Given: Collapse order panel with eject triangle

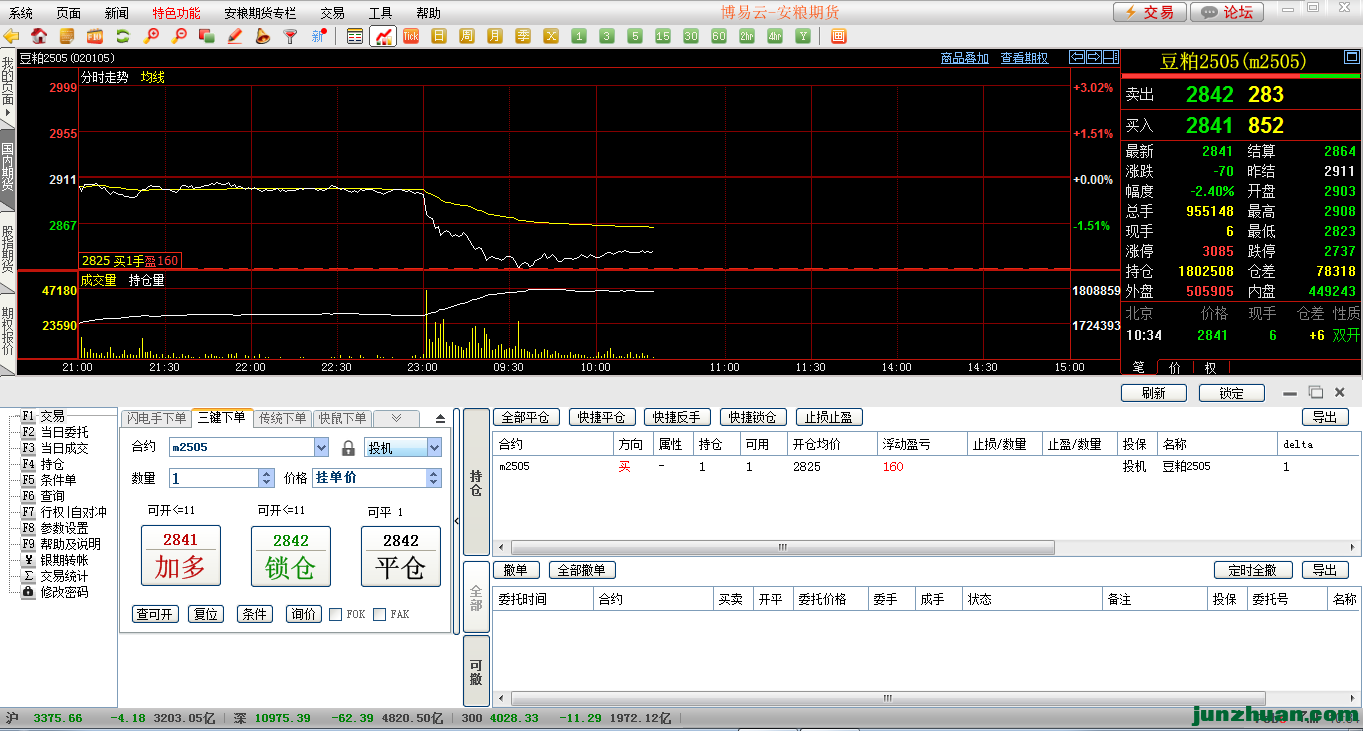Looking at the screenshot, I should (x=440, y=419).
